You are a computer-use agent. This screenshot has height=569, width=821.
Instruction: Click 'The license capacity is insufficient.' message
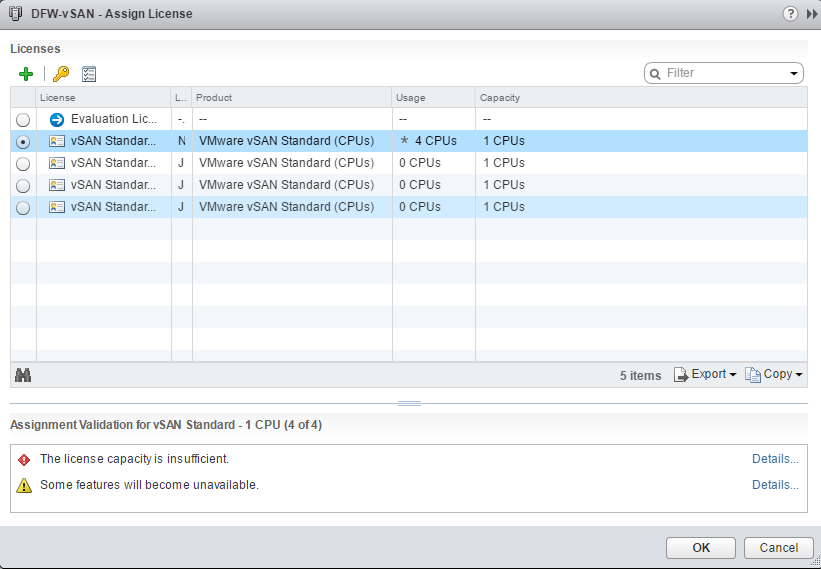tap(135, 459)
